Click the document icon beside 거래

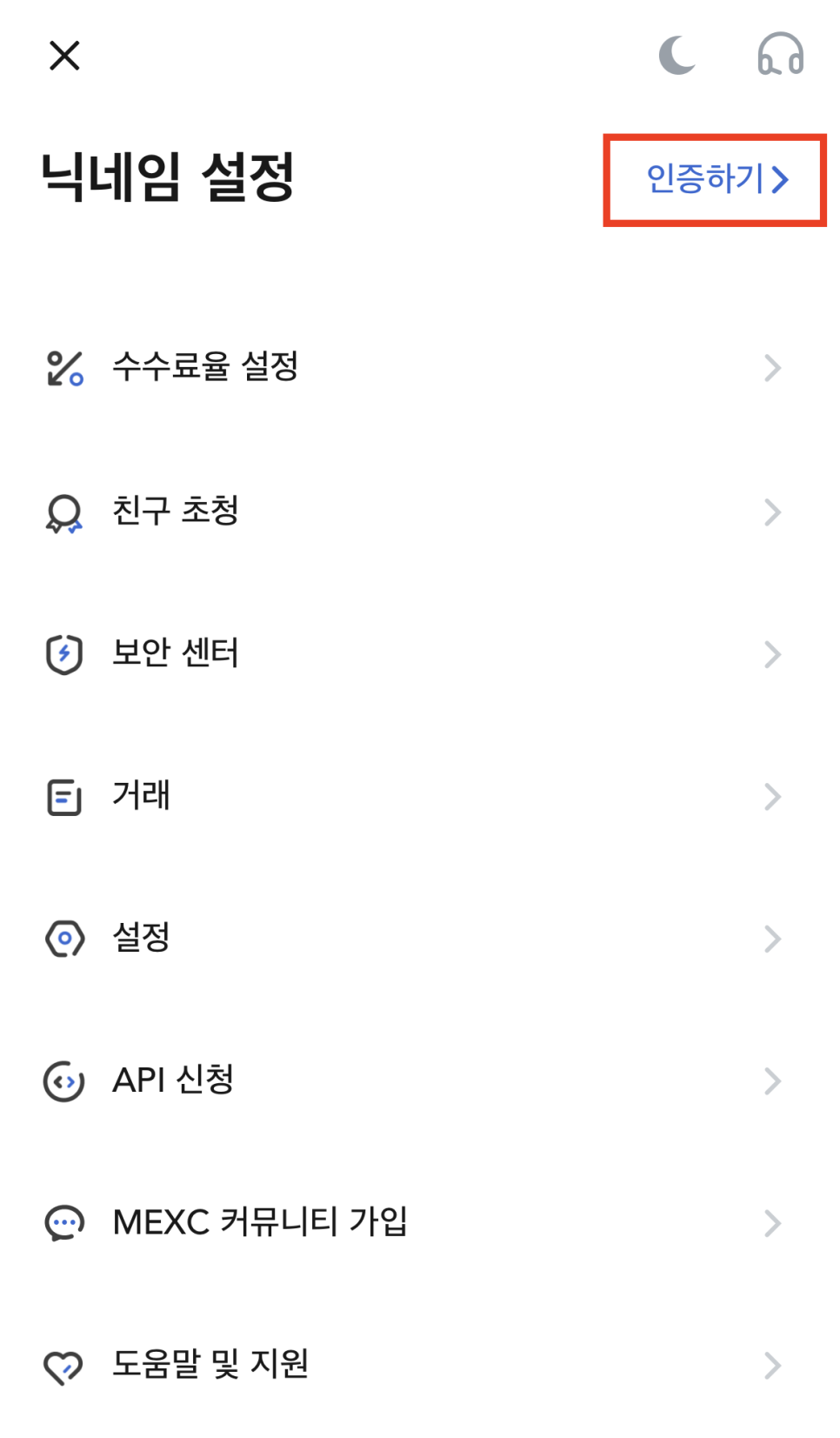(64, 797)
